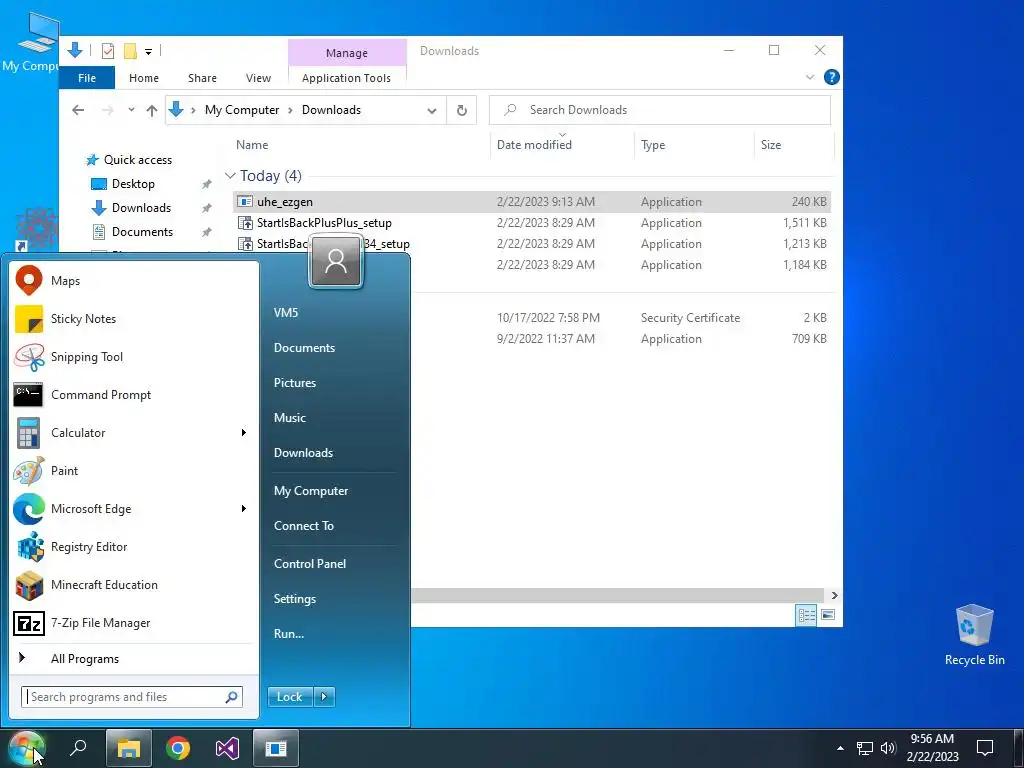Open Desktop in Quick access
This screenshot has width=1024, height=768.
click(x=133, y=184)
